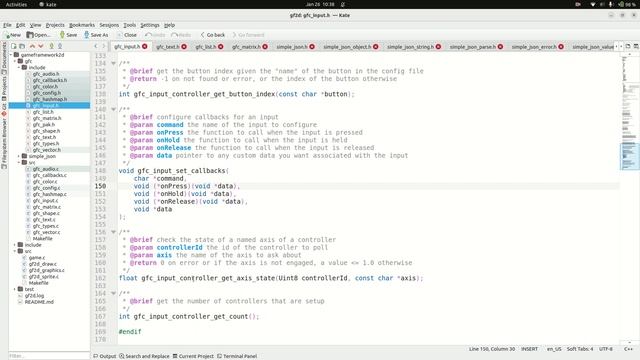The height and width of the screenshot is (360, 640).
Task: Open the Search and Replace panel
Action: [x=144, y=356]
